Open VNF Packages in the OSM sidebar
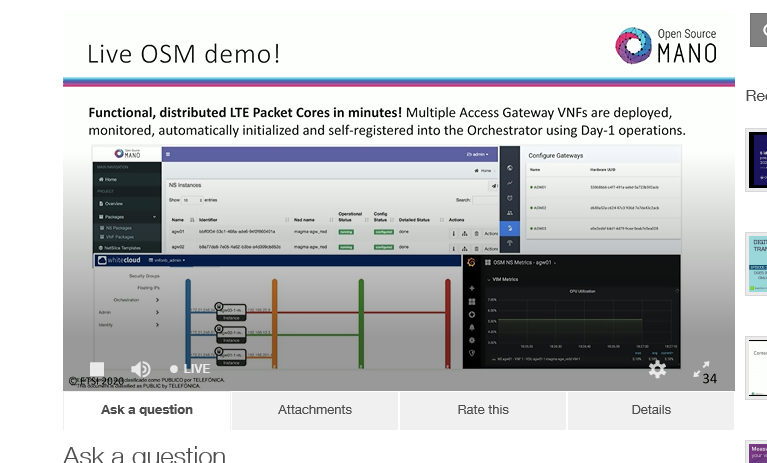The width and height of the screenshot is (767, 463). [x=117, y=237]
